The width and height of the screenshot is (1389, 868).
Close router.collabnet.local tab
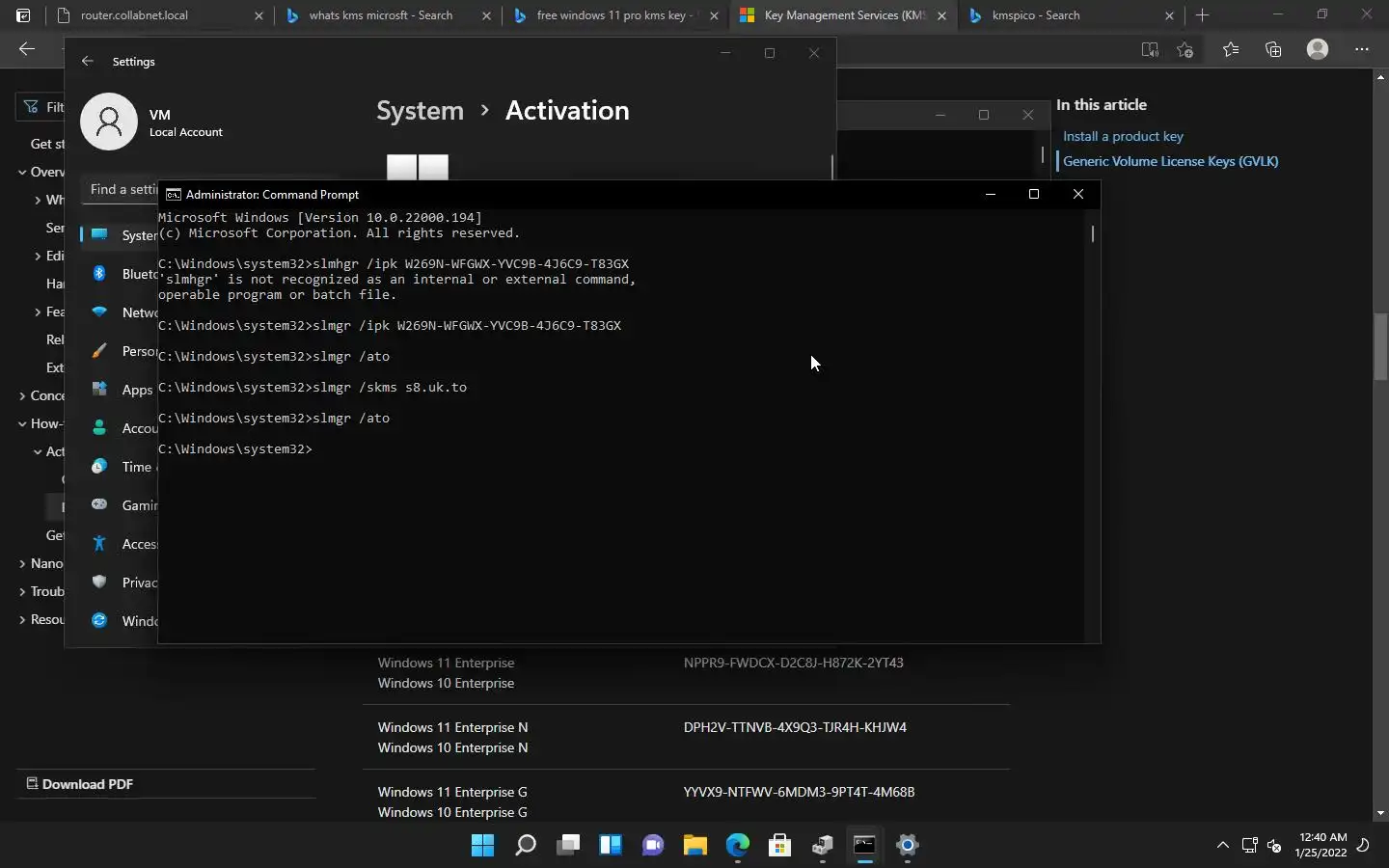[259, 15]
